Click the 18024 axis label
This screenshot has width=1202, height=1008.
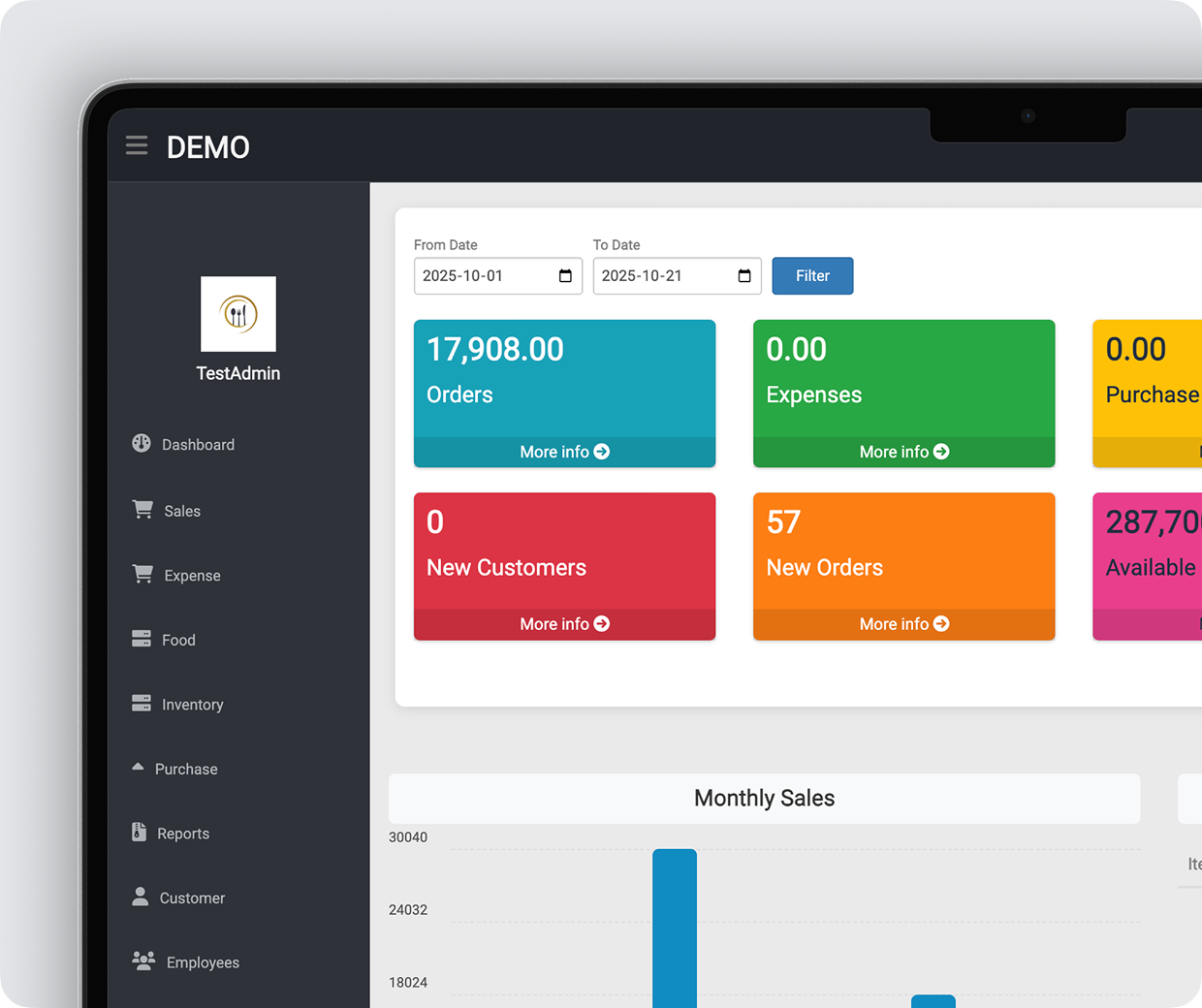pos(408,983)
